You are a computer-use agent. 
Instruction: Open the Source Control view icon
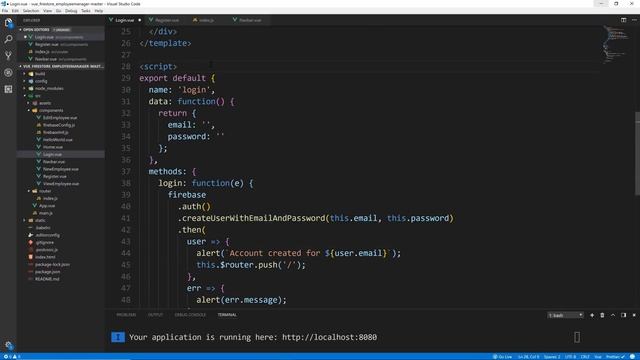pos(8,56)
